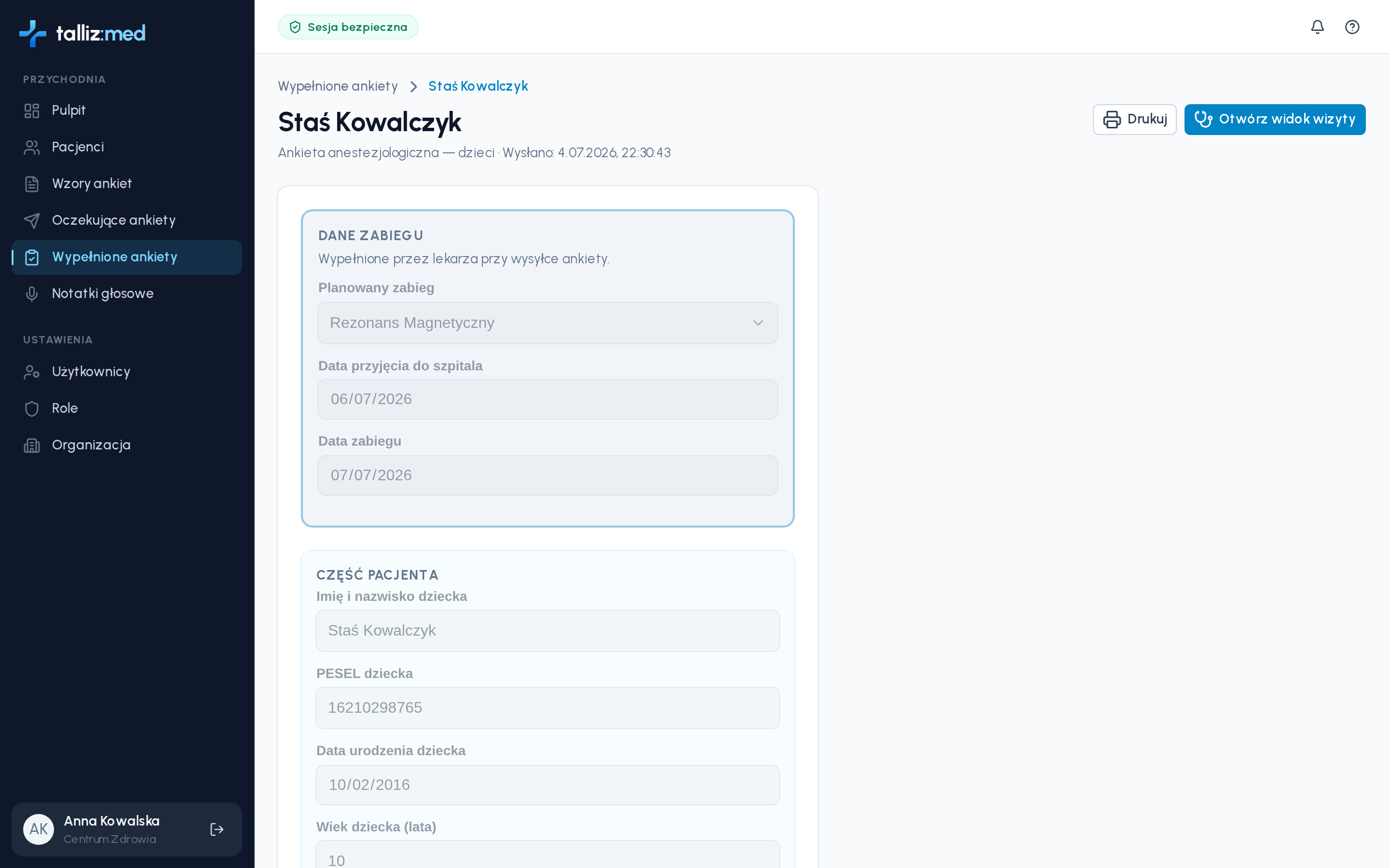This screenshot has width=1389, height=868.
Task: Click the Drukuj button
Action: (x=1134, y=120)
